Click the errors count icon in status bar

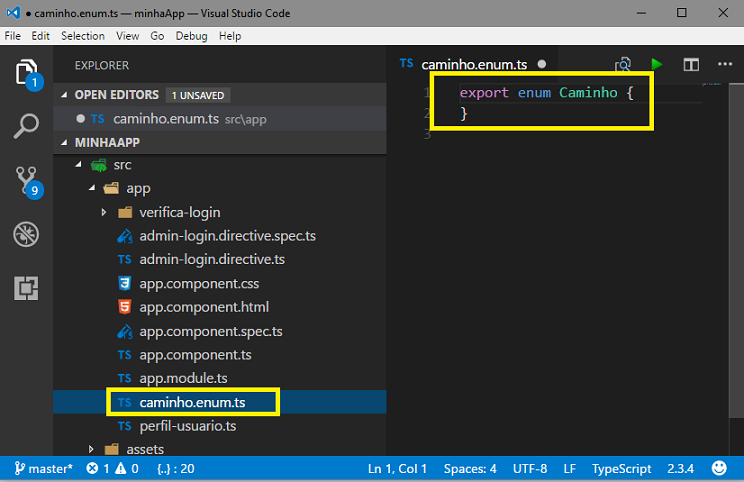tap(92, 469)
